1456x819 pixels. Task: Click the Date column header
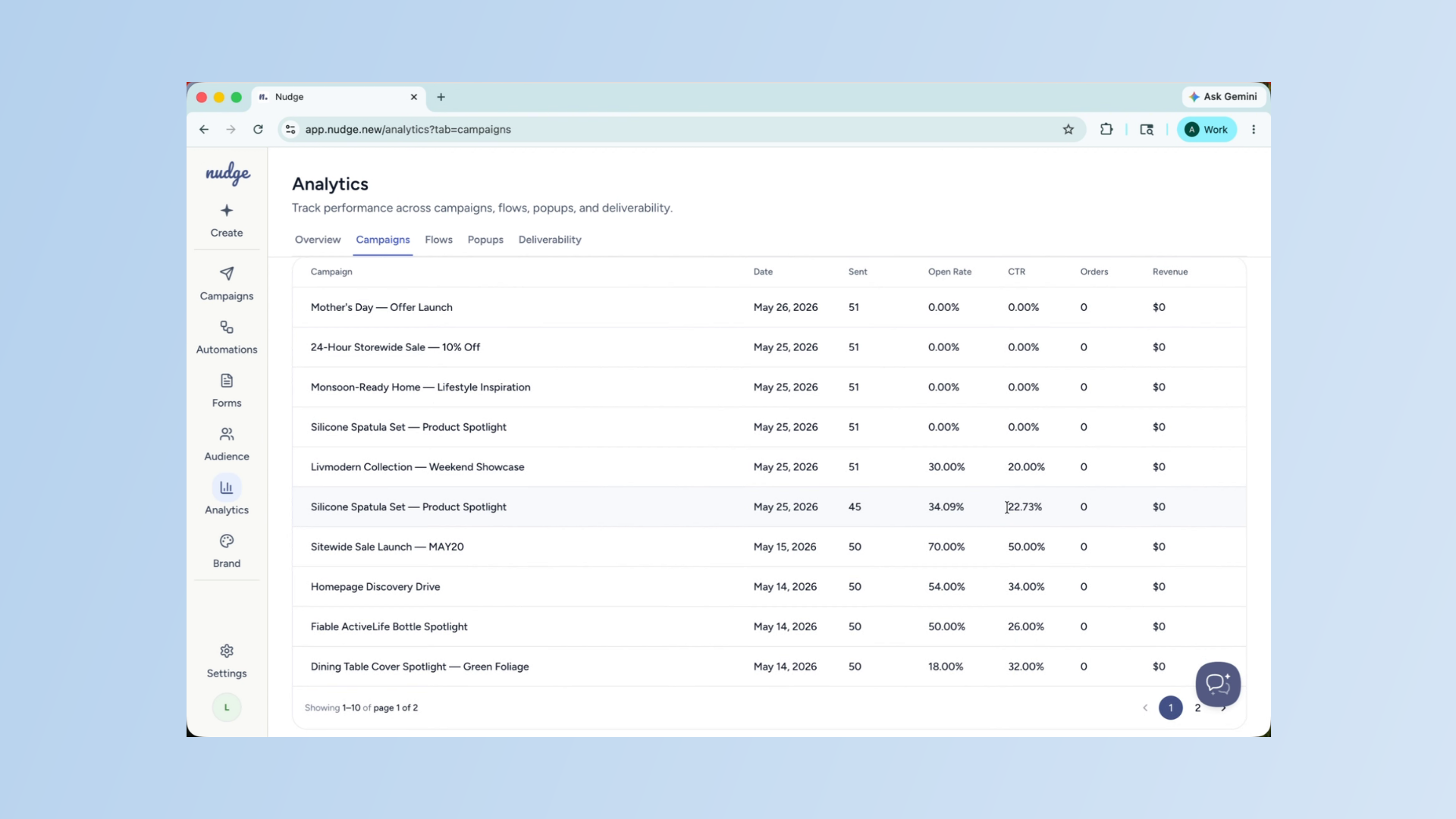pos(763,271)
